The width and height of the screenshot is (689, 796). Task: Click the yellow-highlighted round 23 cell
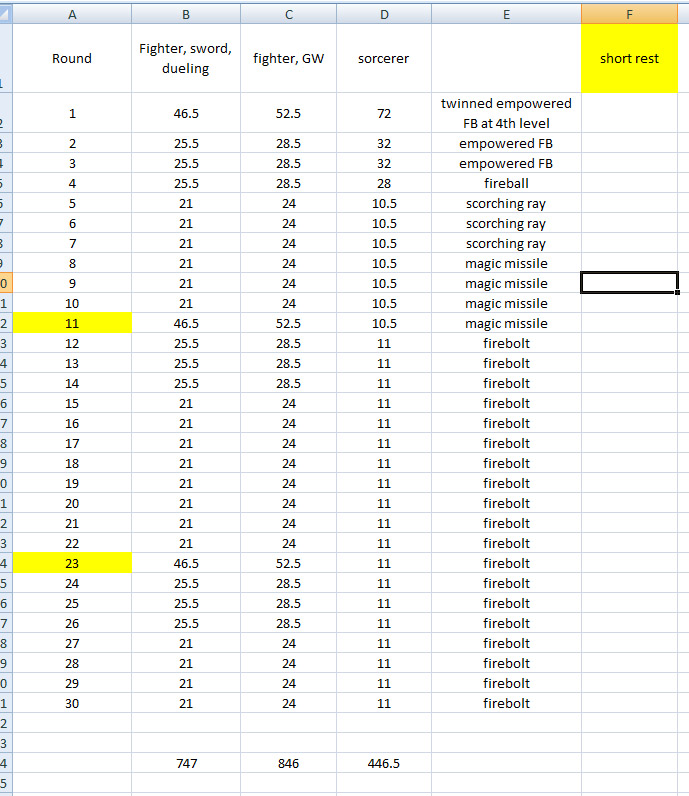(72, 563)
